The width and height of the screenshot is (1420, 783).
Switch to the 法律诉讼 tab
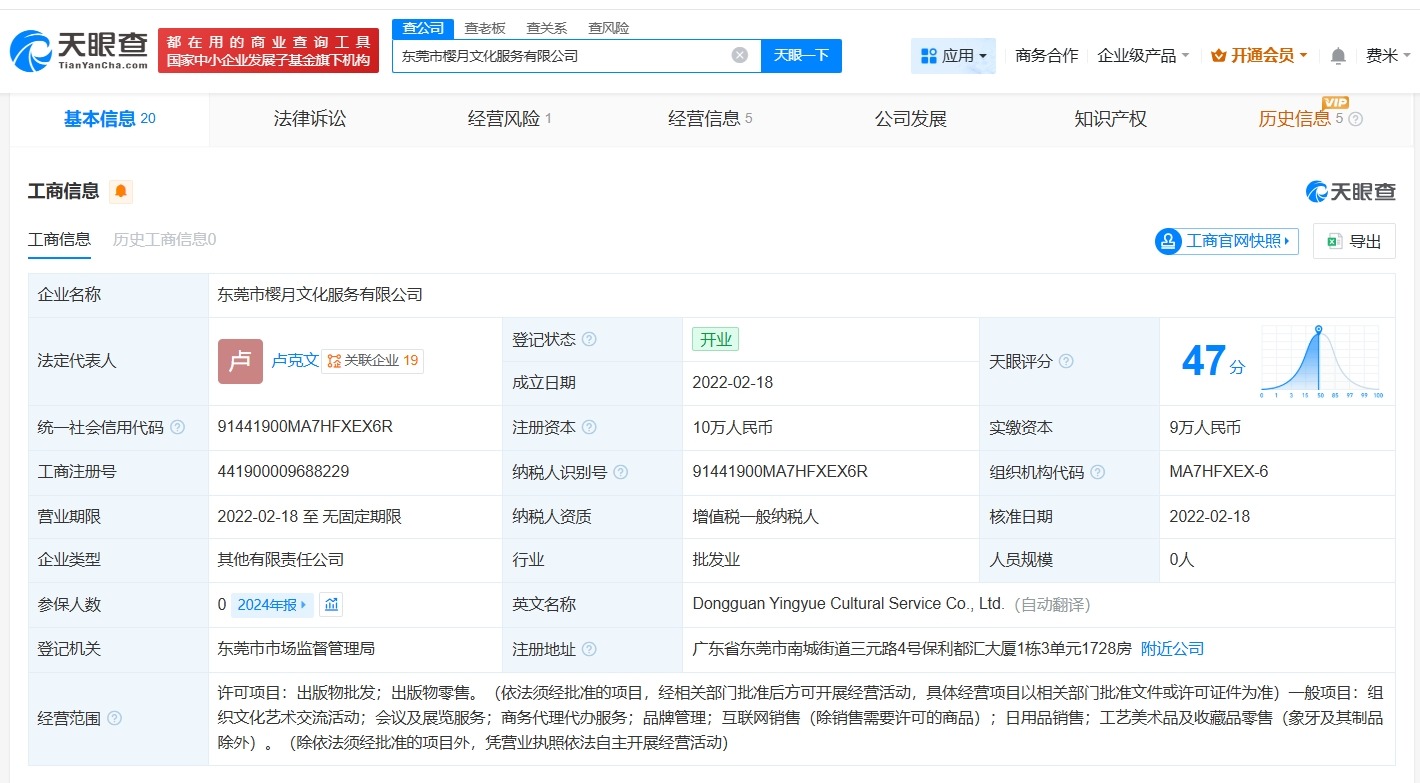(x=309, y=118)
